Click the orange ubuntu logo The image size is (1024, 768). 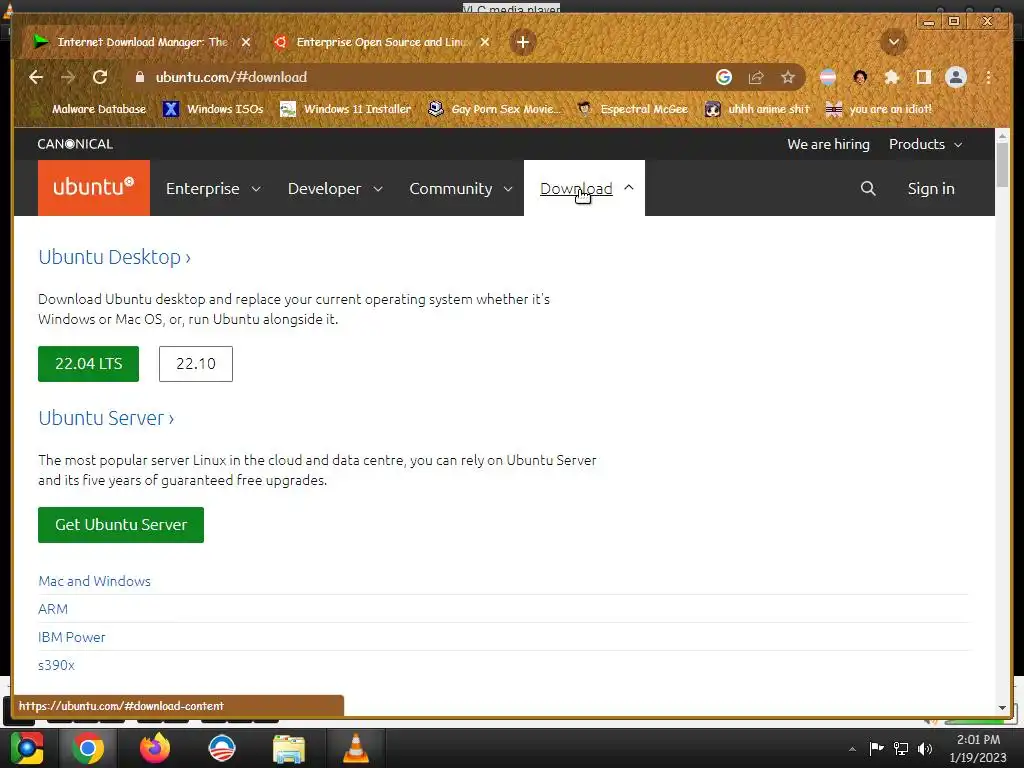pos(94,188)
